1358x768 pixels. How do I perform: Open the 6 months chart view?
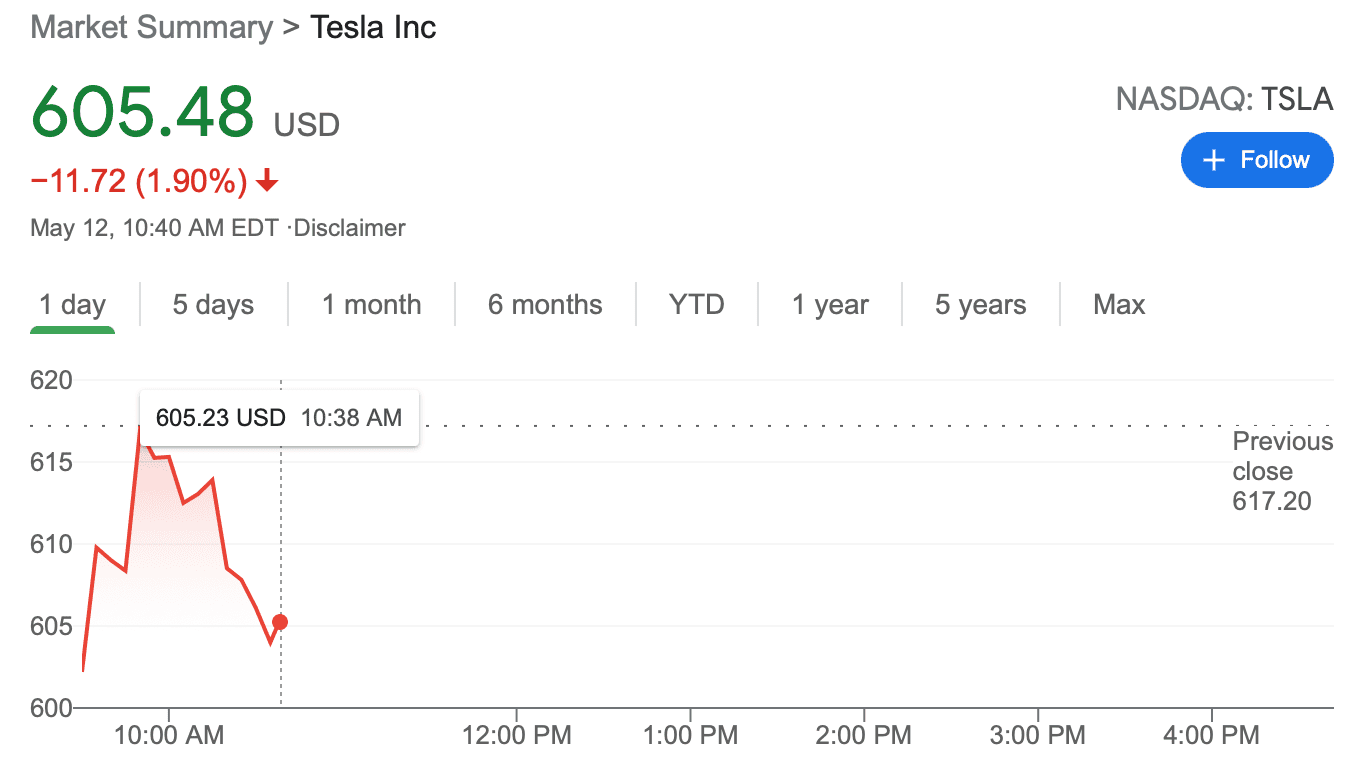(x=544, y=304)
